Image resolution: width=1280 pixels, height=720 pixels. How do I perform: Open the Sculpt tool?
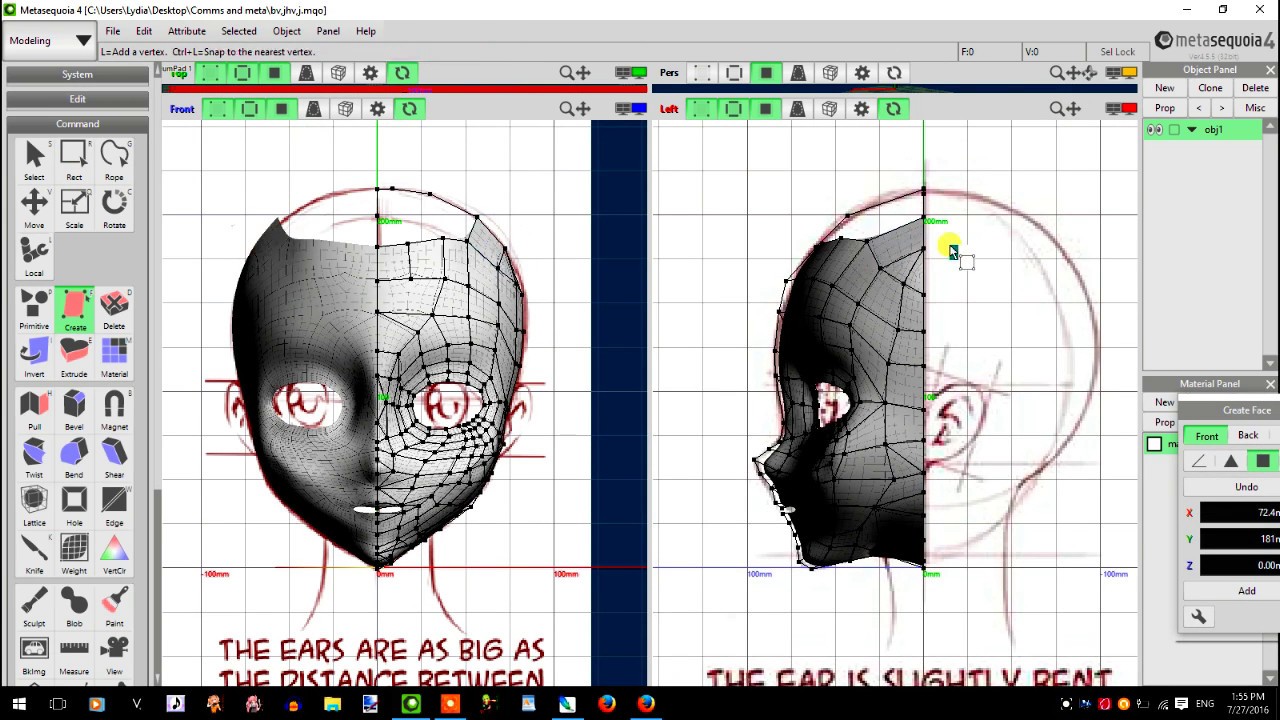34,607
